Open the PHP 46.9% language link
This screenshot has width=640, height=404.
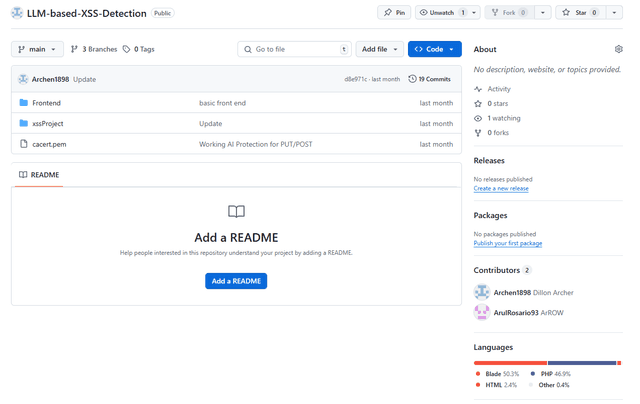pyautogui.click(x=551, y=374)
